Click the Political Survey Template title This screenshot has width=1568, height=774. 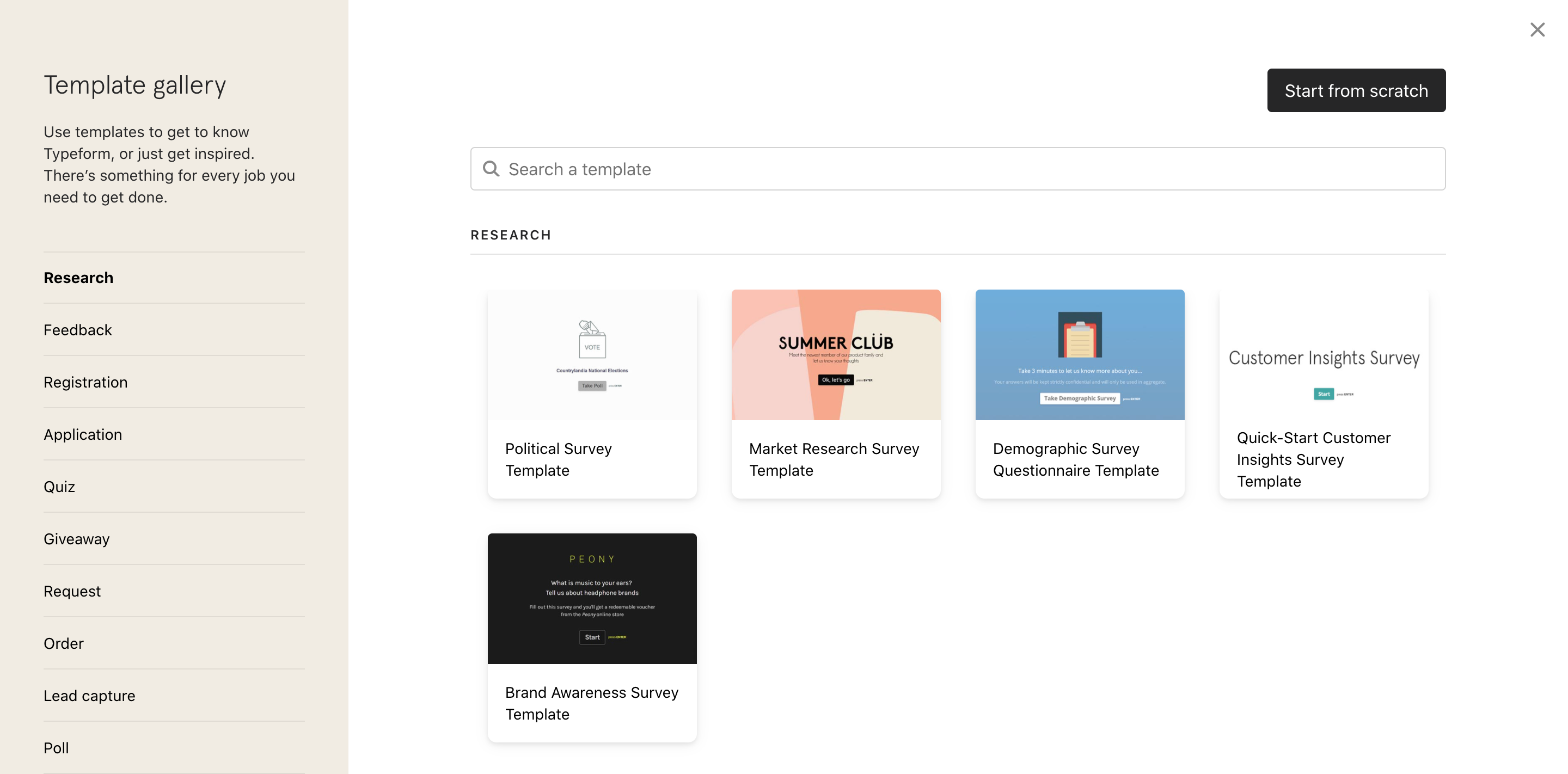tap(558, 459)
